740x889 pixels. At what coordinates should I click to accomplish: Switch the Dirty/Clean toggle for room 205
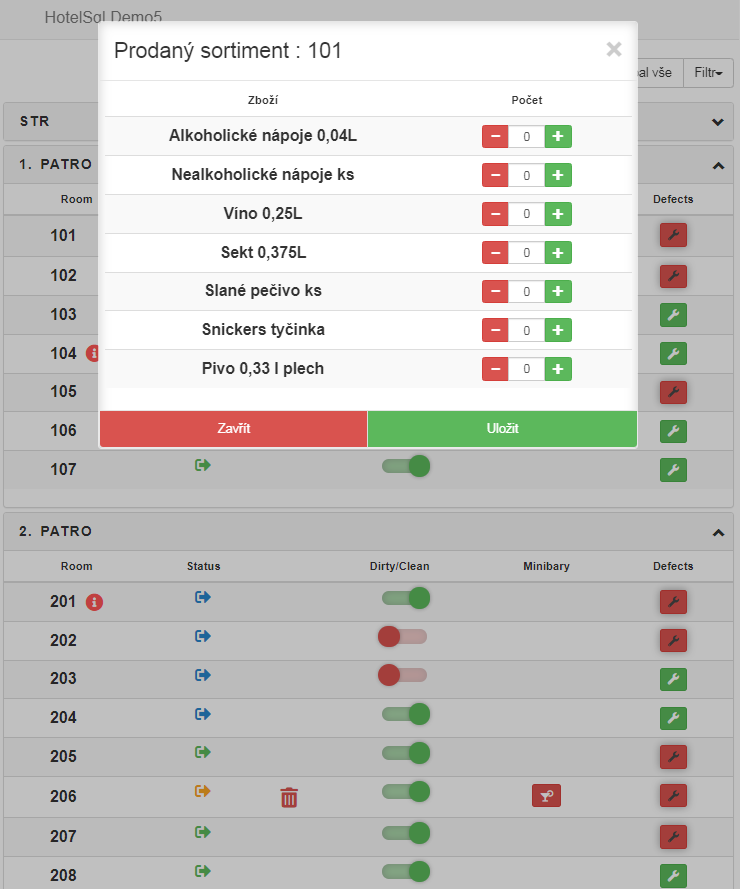(406, 753)
